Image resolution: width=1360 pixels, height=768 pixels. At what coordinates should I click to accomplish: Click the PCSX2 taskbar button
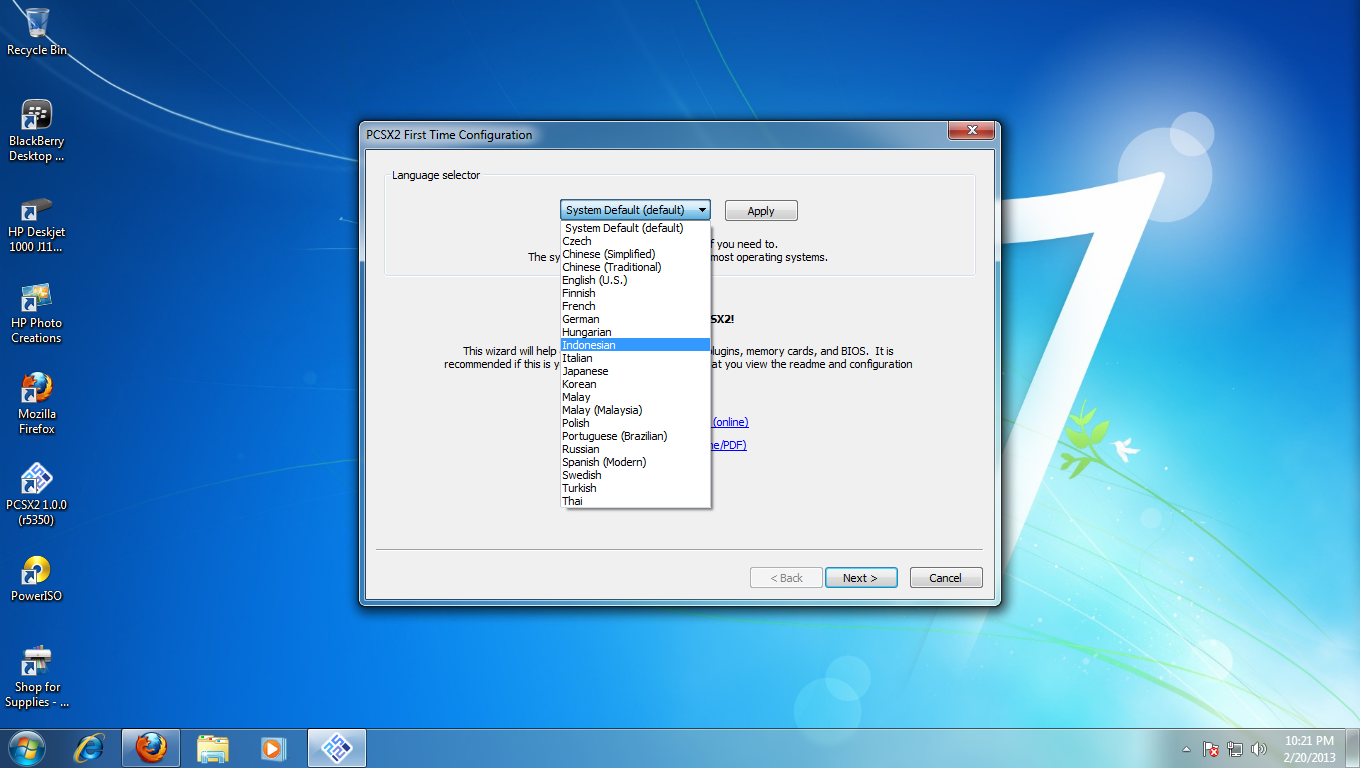(x=337, y=748)
